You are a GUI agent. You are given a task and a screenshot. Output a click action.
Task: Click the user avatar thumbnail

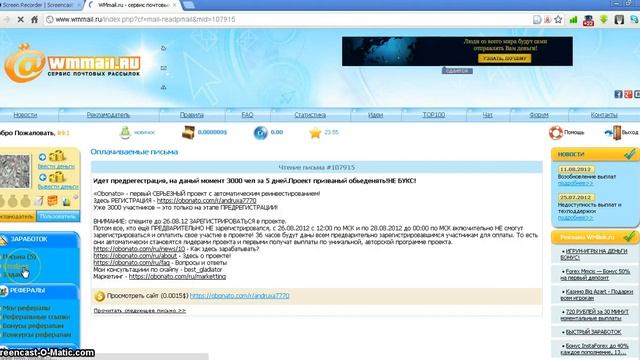(x=15, y=171)
